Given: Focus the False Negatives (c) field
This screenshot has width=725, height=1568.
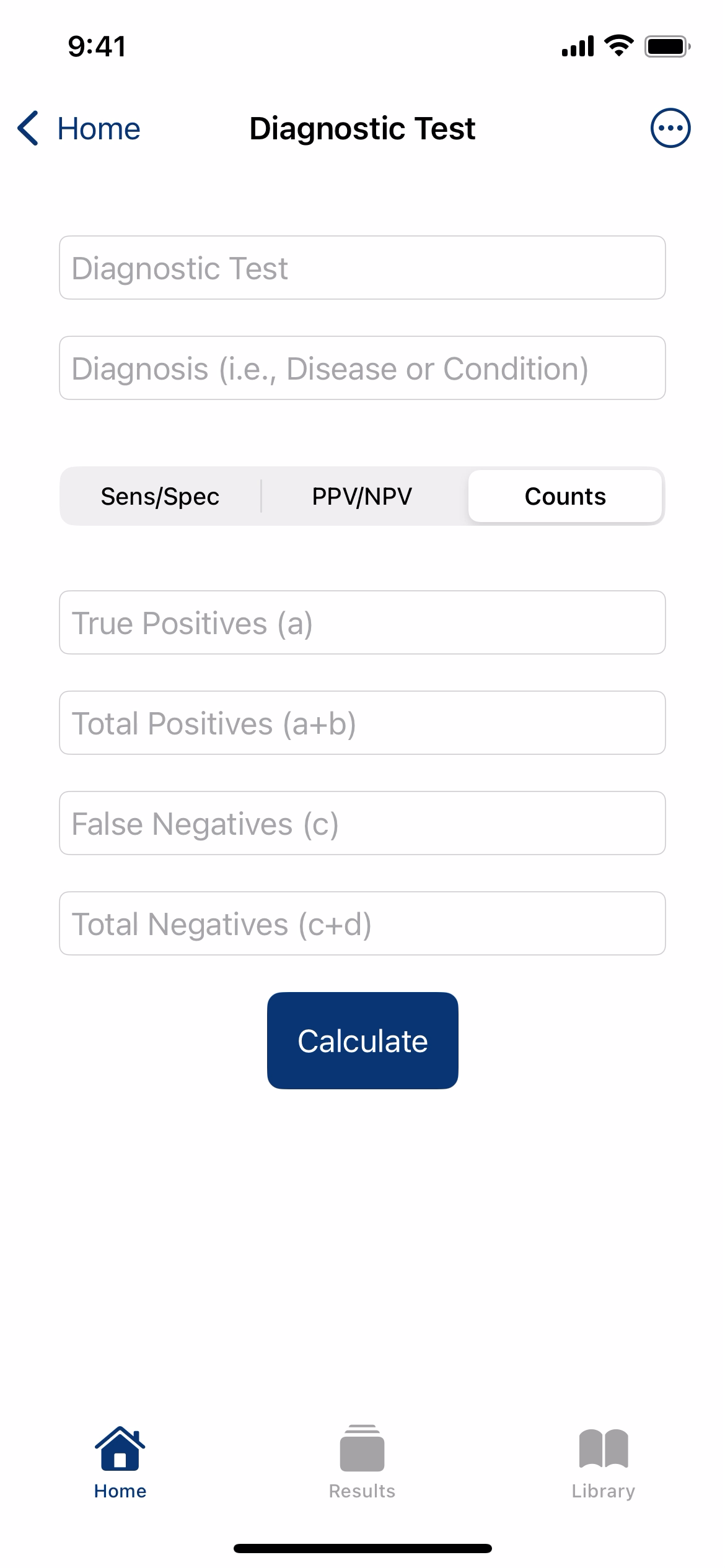Looking at the screenshot, I should click(362, 823).
